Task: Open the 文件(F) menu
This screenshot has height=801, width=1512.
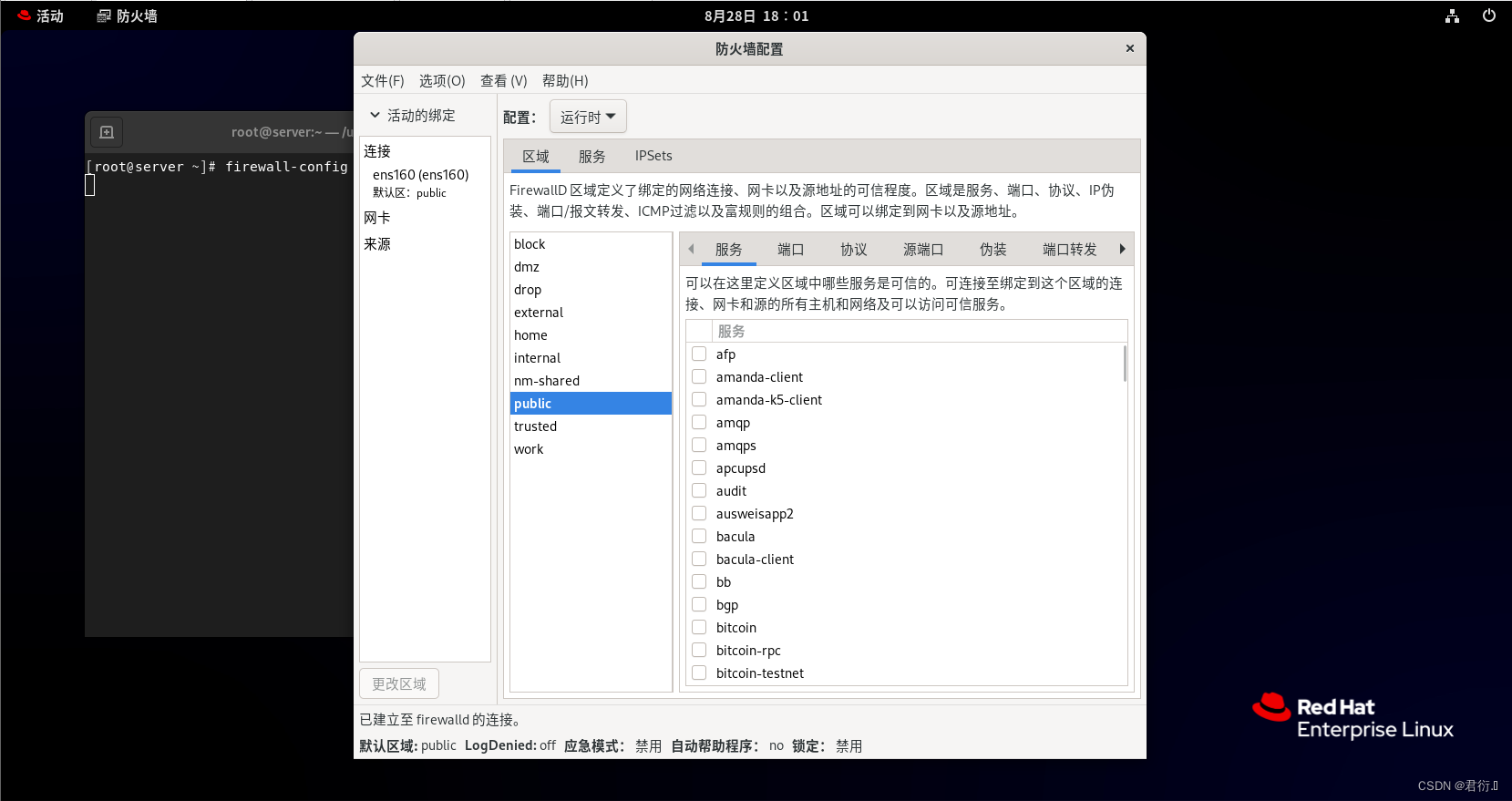Action: pyautogui.click(x=383, y=80)
